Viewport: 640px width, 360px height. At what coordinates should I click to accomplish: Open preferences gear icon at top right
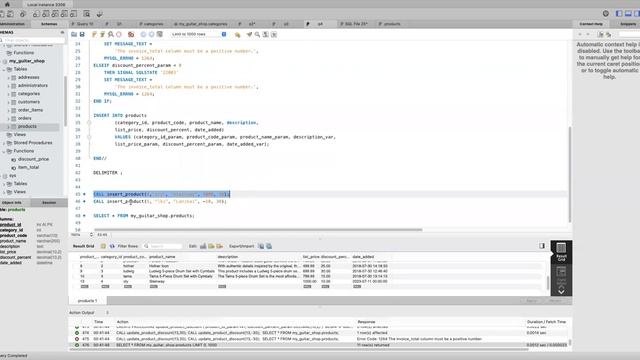[606, 14]
